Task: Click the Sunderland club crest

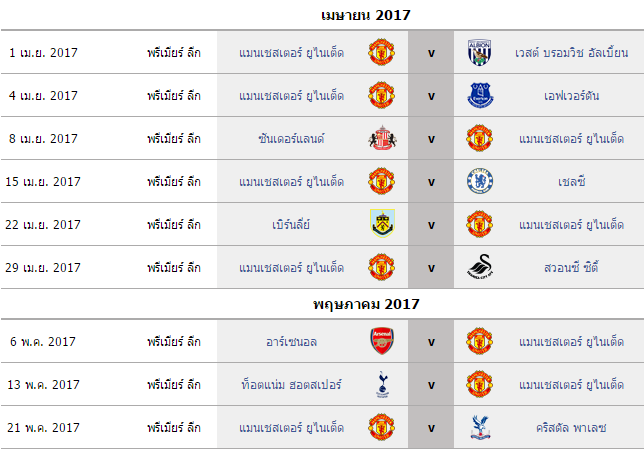Action: coord(382,138)
